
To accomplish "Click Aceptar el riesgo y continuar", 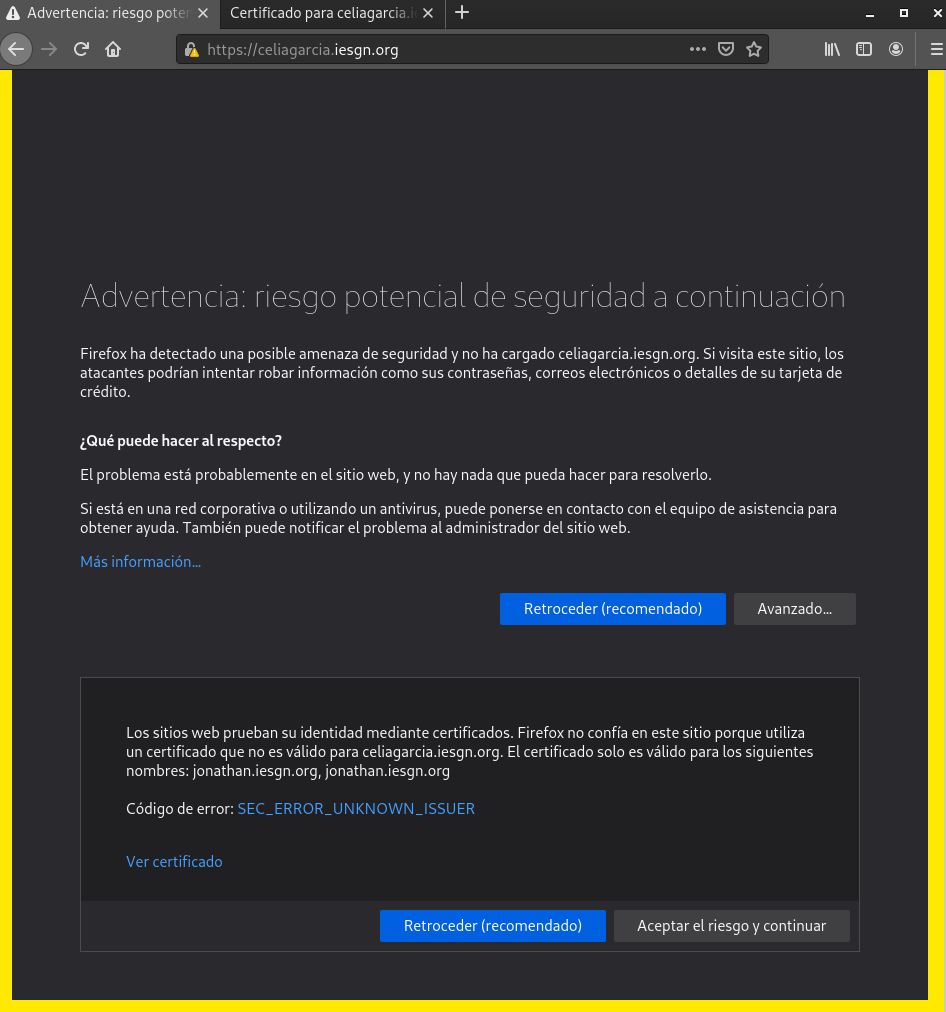I will [x=731, y=926].
